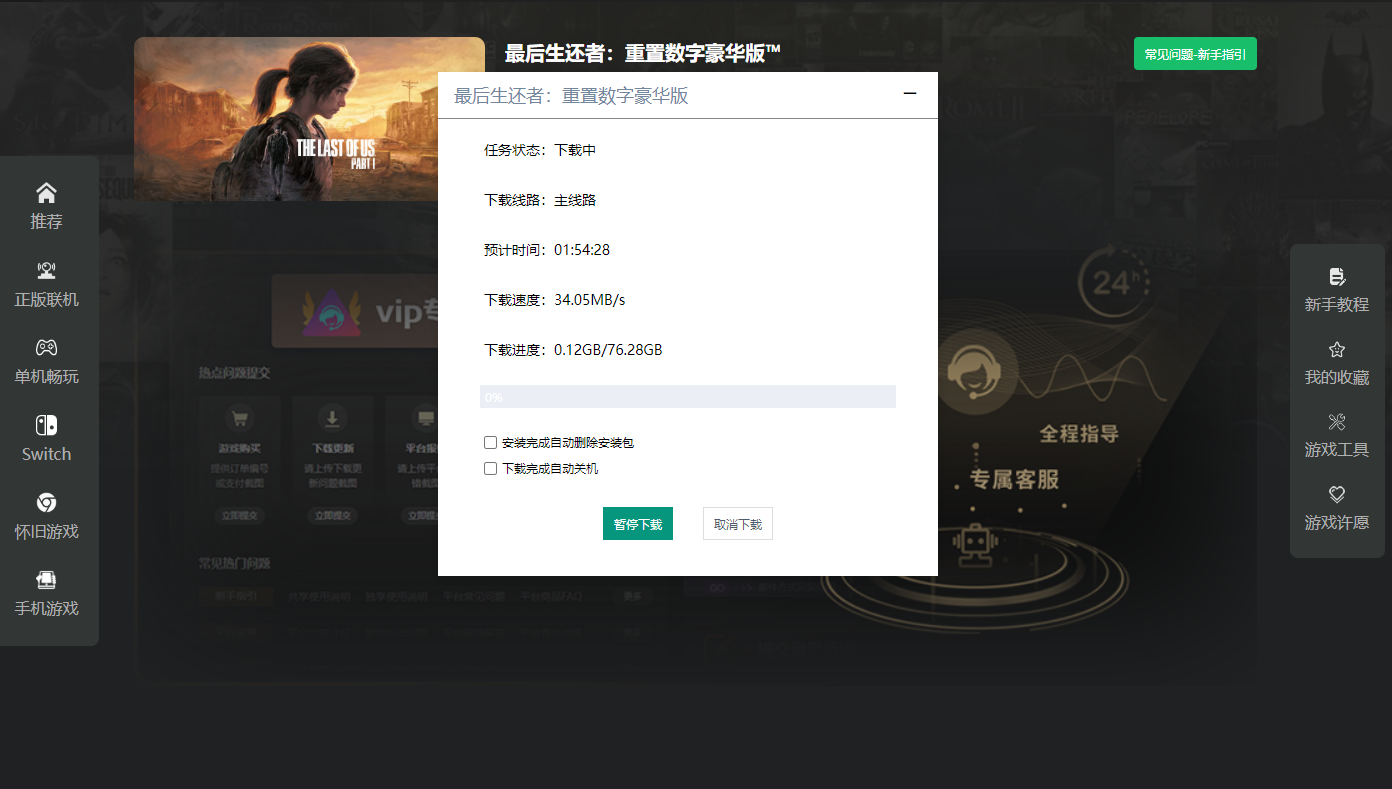Click the 最后生还者 page title text
Screen dimensions: 1392x789
pyautogui.click(x=642, y=54)
